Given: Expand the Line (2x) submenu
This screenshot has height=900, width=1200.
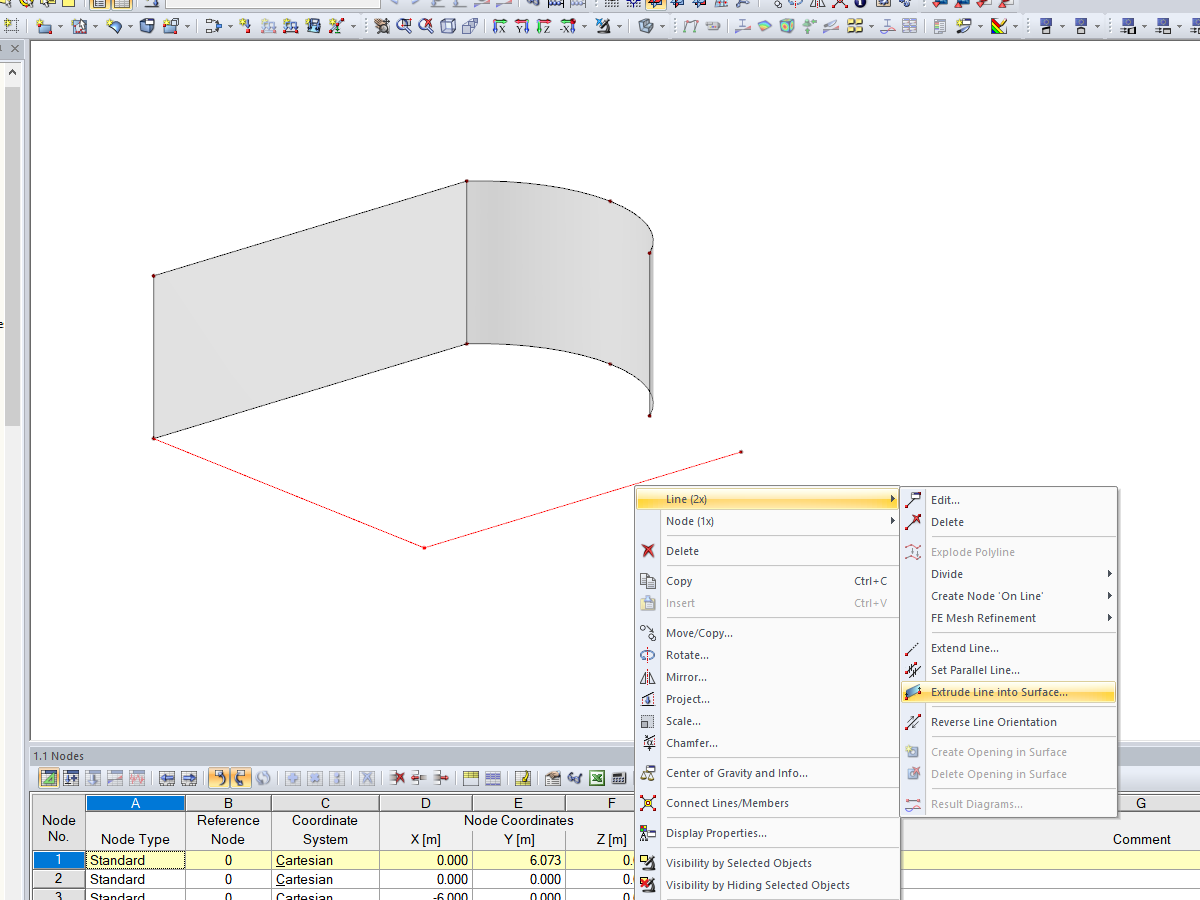Looking at the screenshot, I should coord(767,499).
